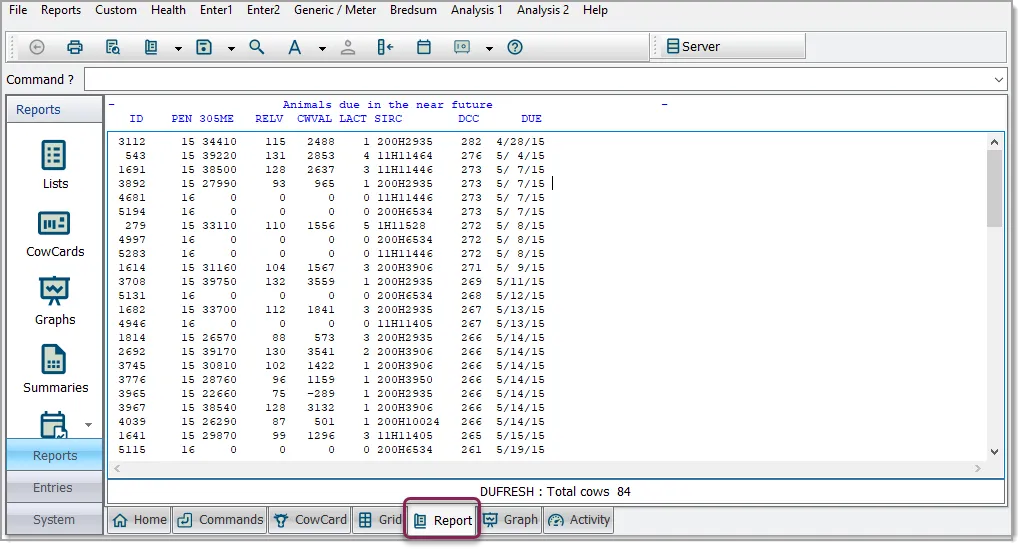Click the report row with ID 4039

[331, 422]
